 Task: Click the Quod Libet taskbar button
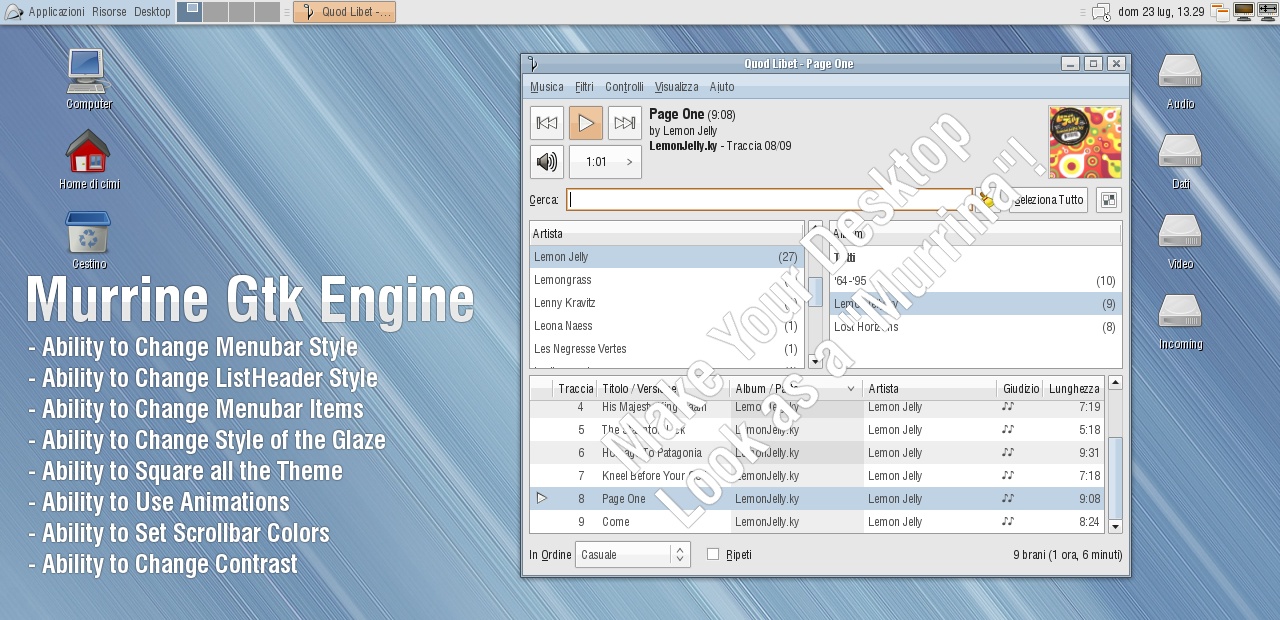(x=344, y=12)
